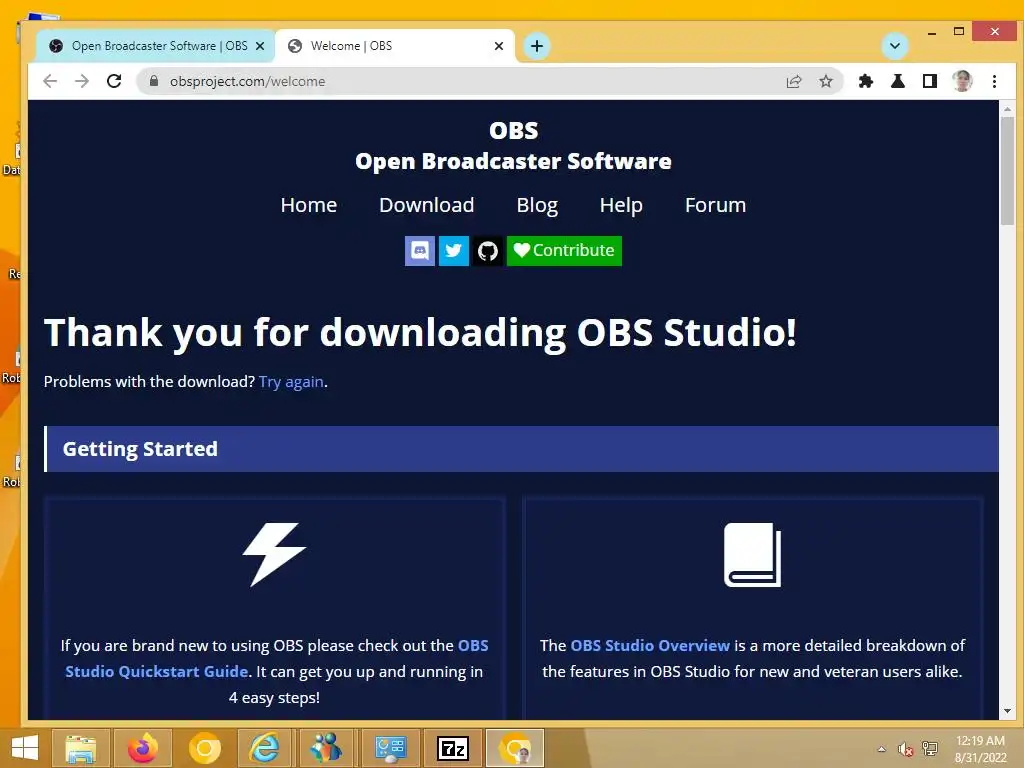Screen dimensions: 1024x768
Task: Open the muted volume tray icon
Action: pyautogui.click(x=905, y=749)
